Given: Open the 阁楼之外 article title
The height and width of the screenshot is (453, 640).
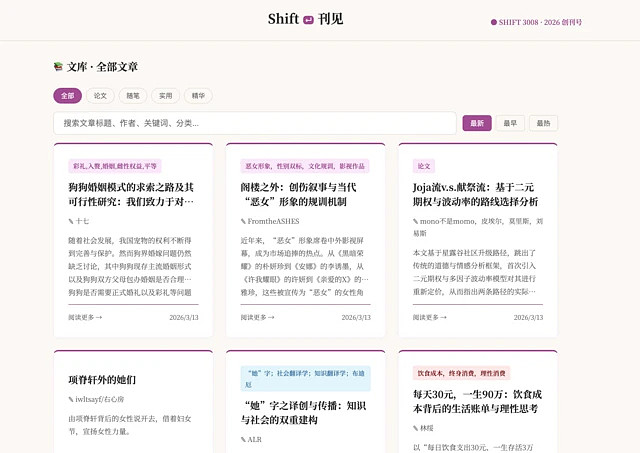Looking at the screenshot, I should click(298, 194).
